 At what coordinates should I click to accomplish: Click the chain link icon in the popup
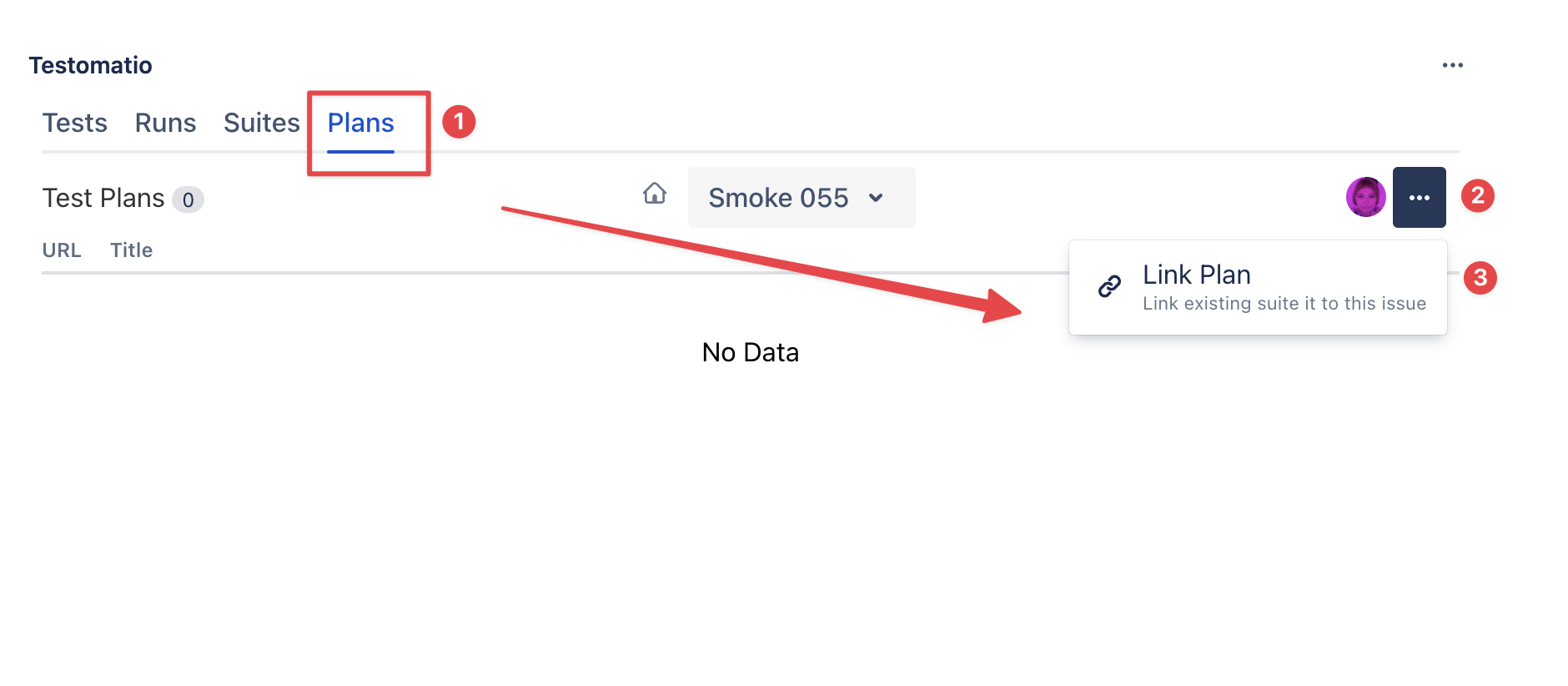pos(1109,287)
